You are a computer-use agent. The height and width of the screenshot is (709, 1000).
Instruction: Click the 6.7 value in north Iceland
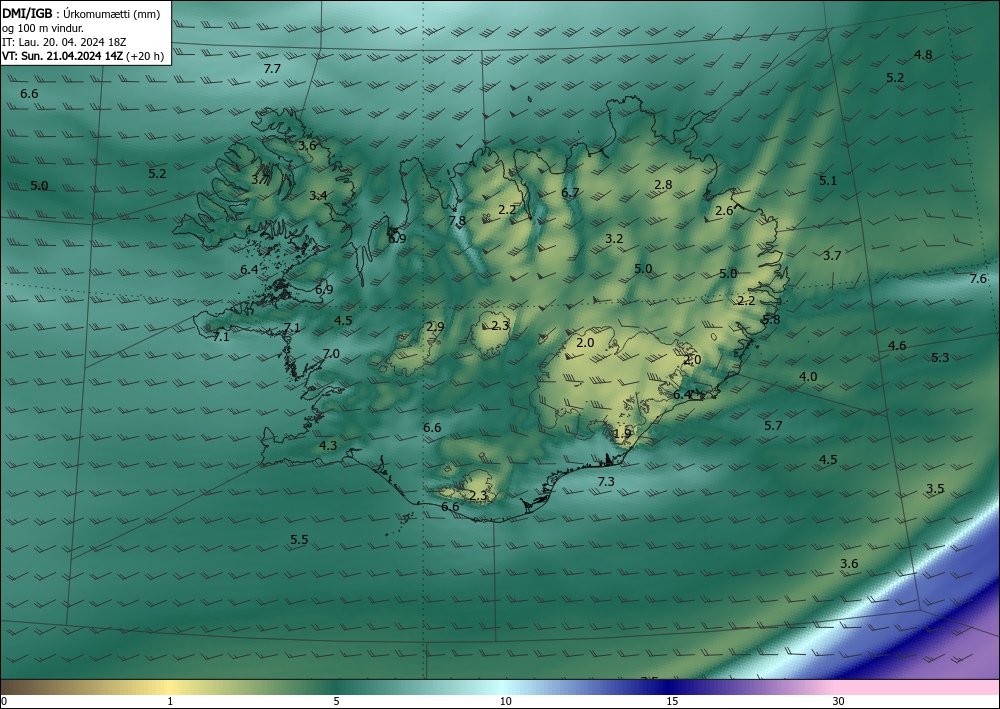click(570, 193)
